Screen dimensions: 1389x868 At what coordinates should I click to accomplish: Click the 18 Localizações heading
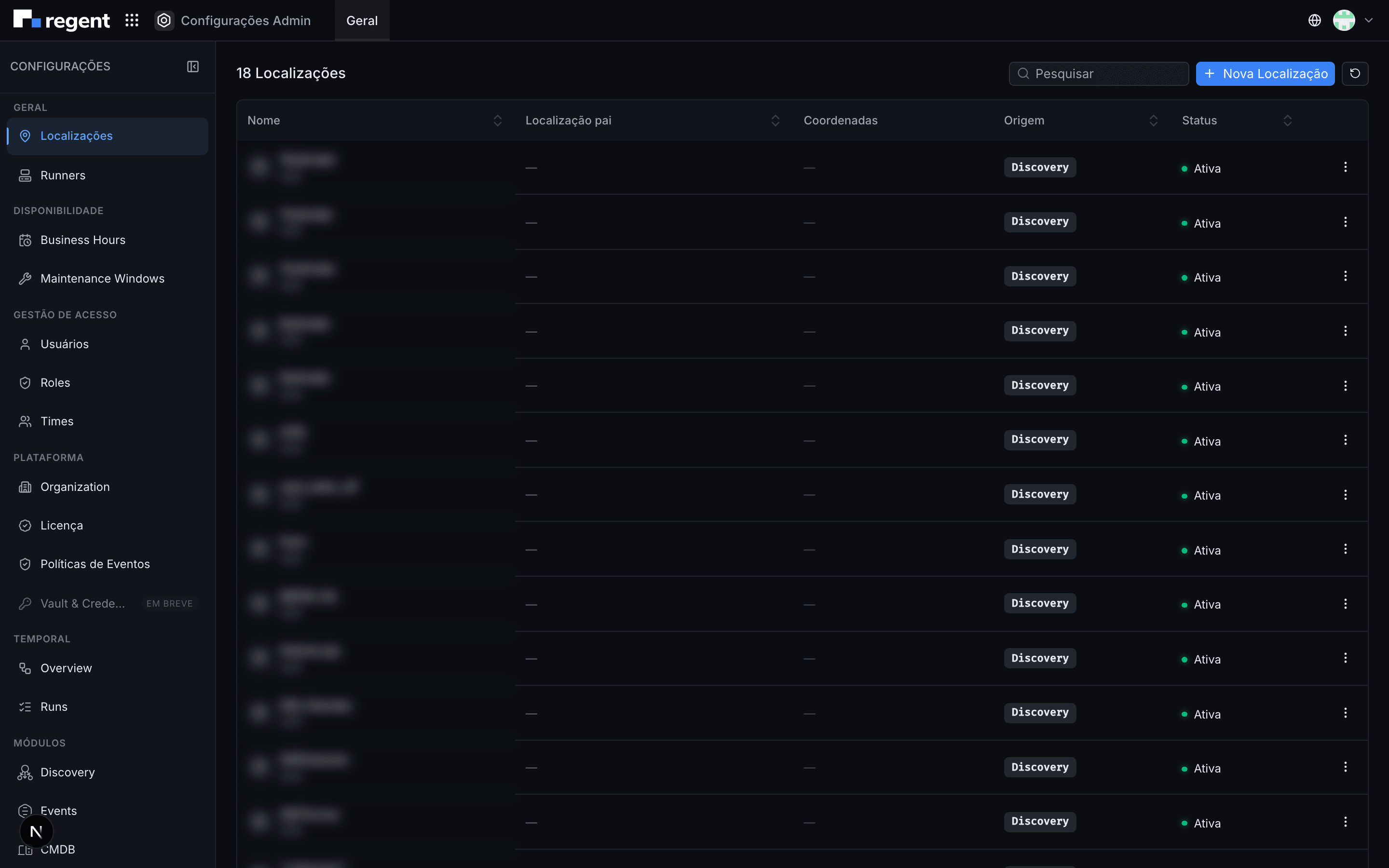click(x=291, y=73)
